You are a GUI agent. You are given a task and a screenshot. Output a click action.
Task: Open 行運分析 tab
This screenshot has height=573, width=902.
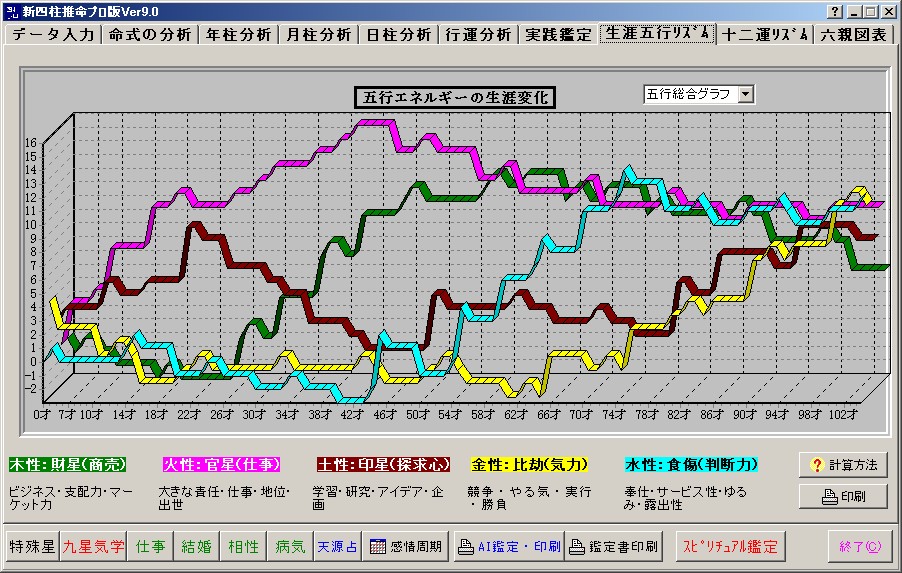[479, 35]
